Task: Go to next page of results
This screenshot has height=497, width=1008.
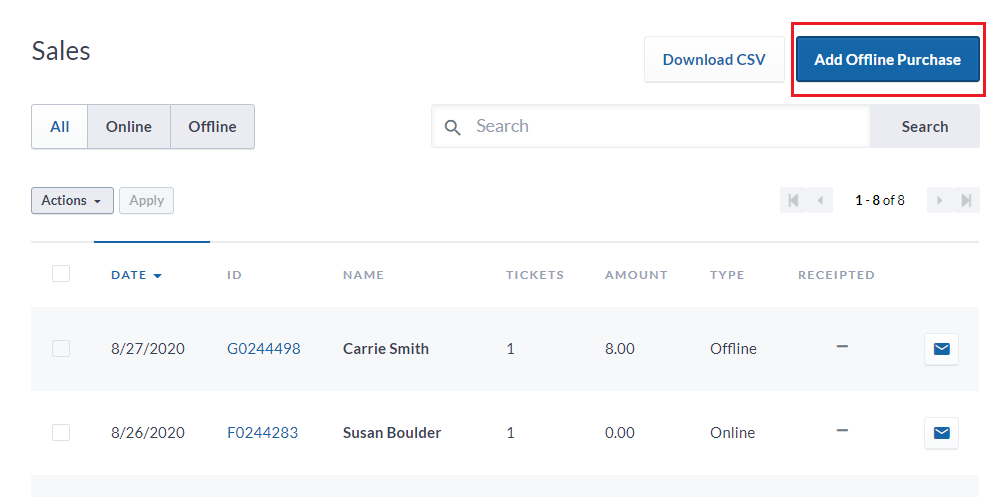Action: [940, 201]
